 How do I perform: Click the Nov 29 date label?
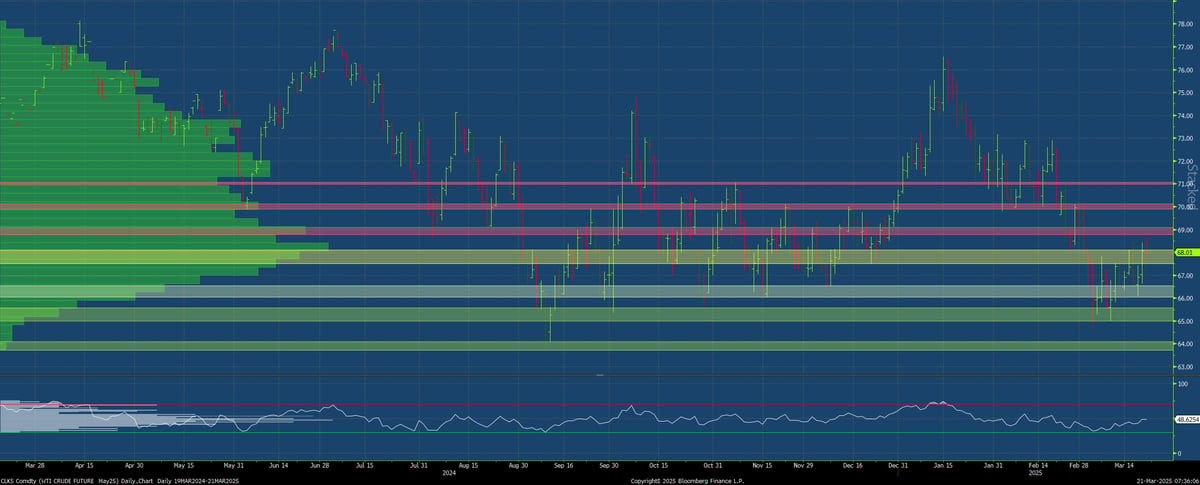804,465
